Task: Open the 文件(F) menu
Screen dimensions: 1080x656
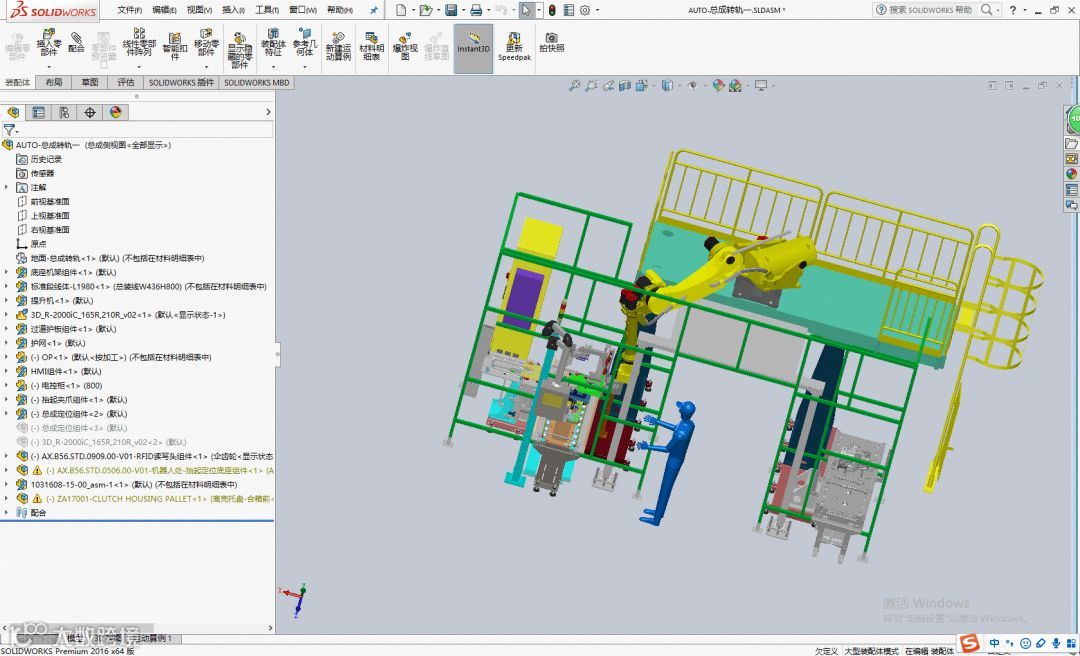Action: pos(129,10)
